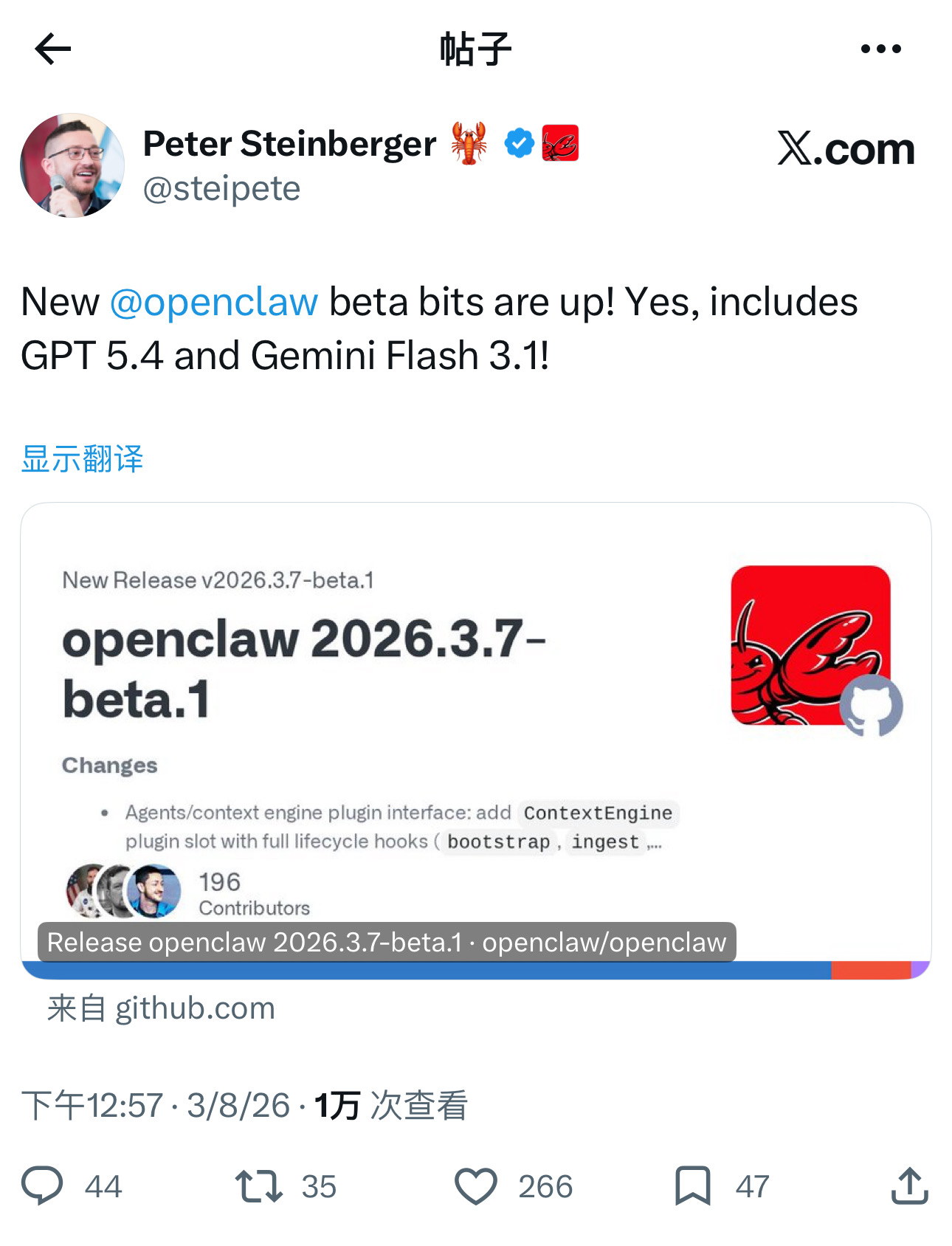Tap the reply comment bubble icon
This screenshot has height=1246, width=952.
[x=42, y=1185]
